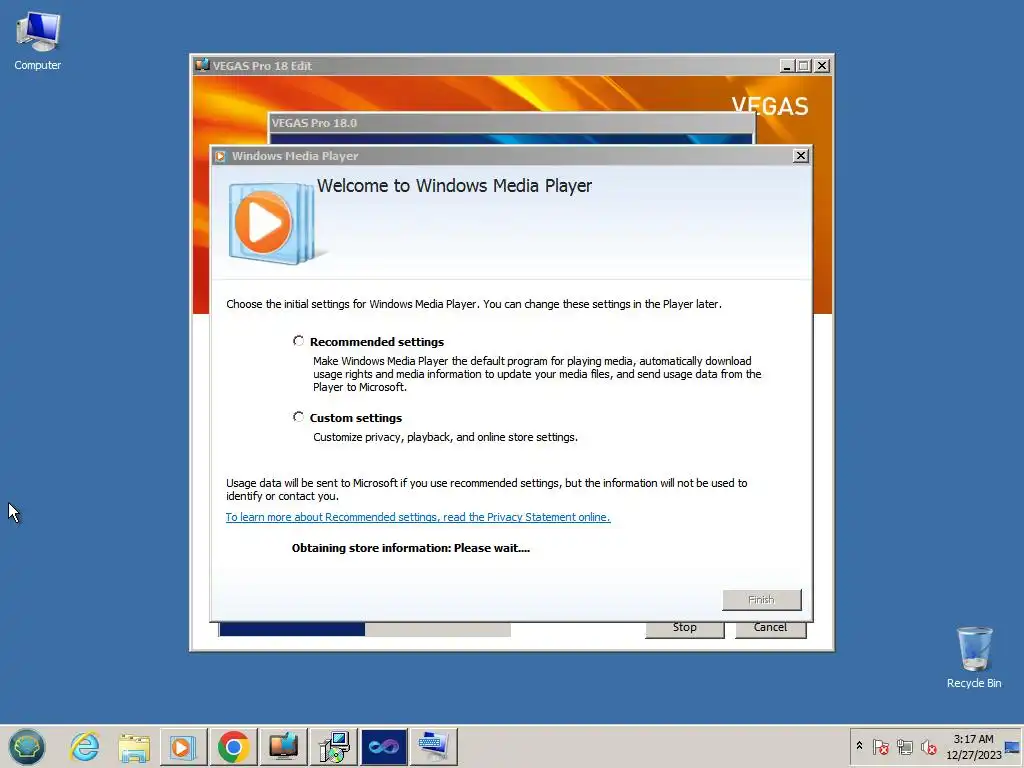Screen dimensions: 1024x768
Task: Select the Recycle Bin desktop icon
Action: [974, 657]
